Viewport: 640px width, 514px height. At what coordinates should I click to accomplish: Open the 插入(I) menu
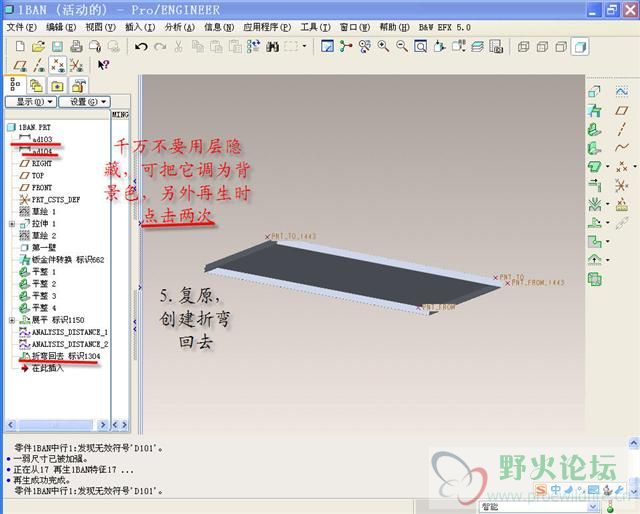pyautogui.click(x=140, y=27)
